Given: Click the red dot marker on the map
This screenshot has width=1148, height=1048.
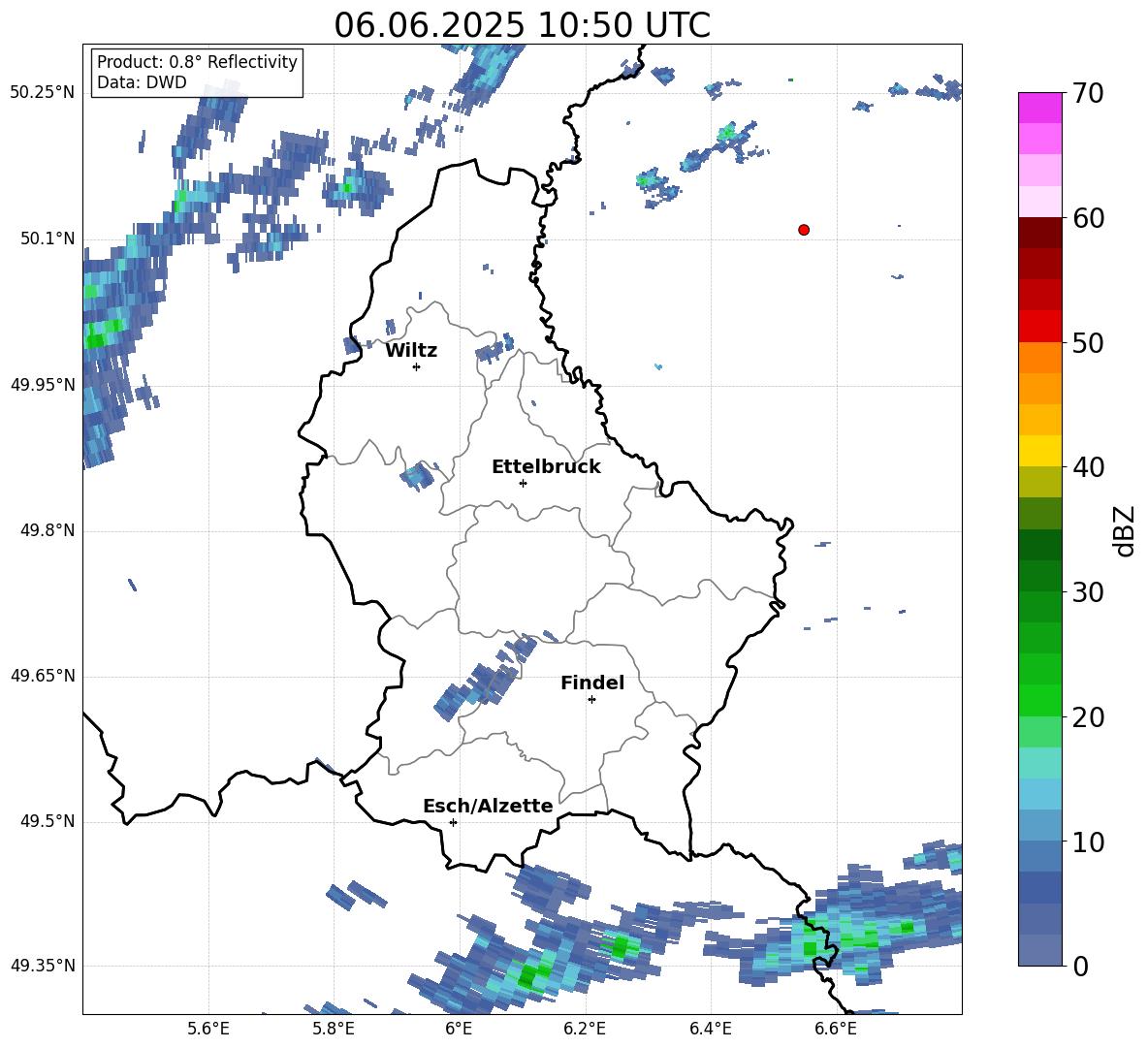Looking at the screenshot, I should (804, 230).
